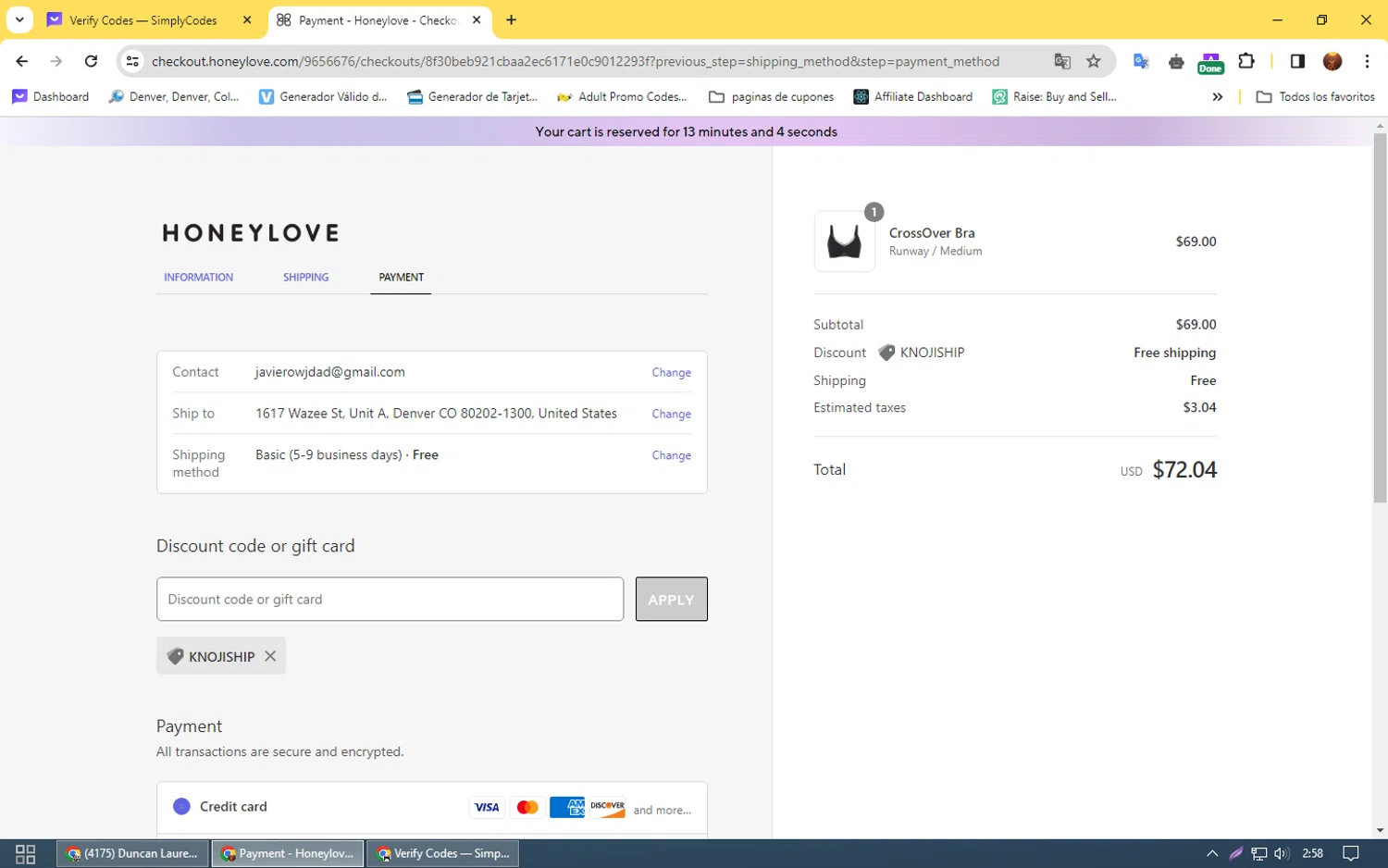1388x868 pixels.
Task: Focus the Discount code or gift card field
Action: [x=390, y=599]
